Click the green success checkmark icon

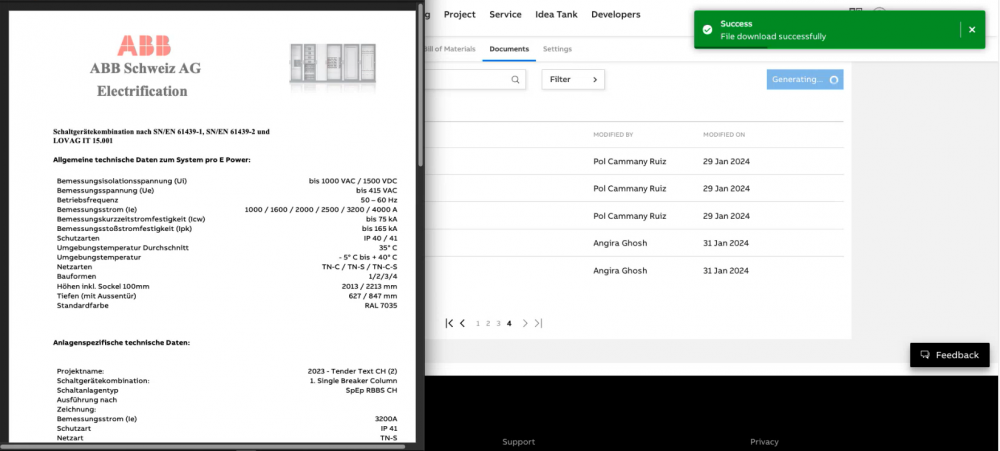tap(707, 30)
